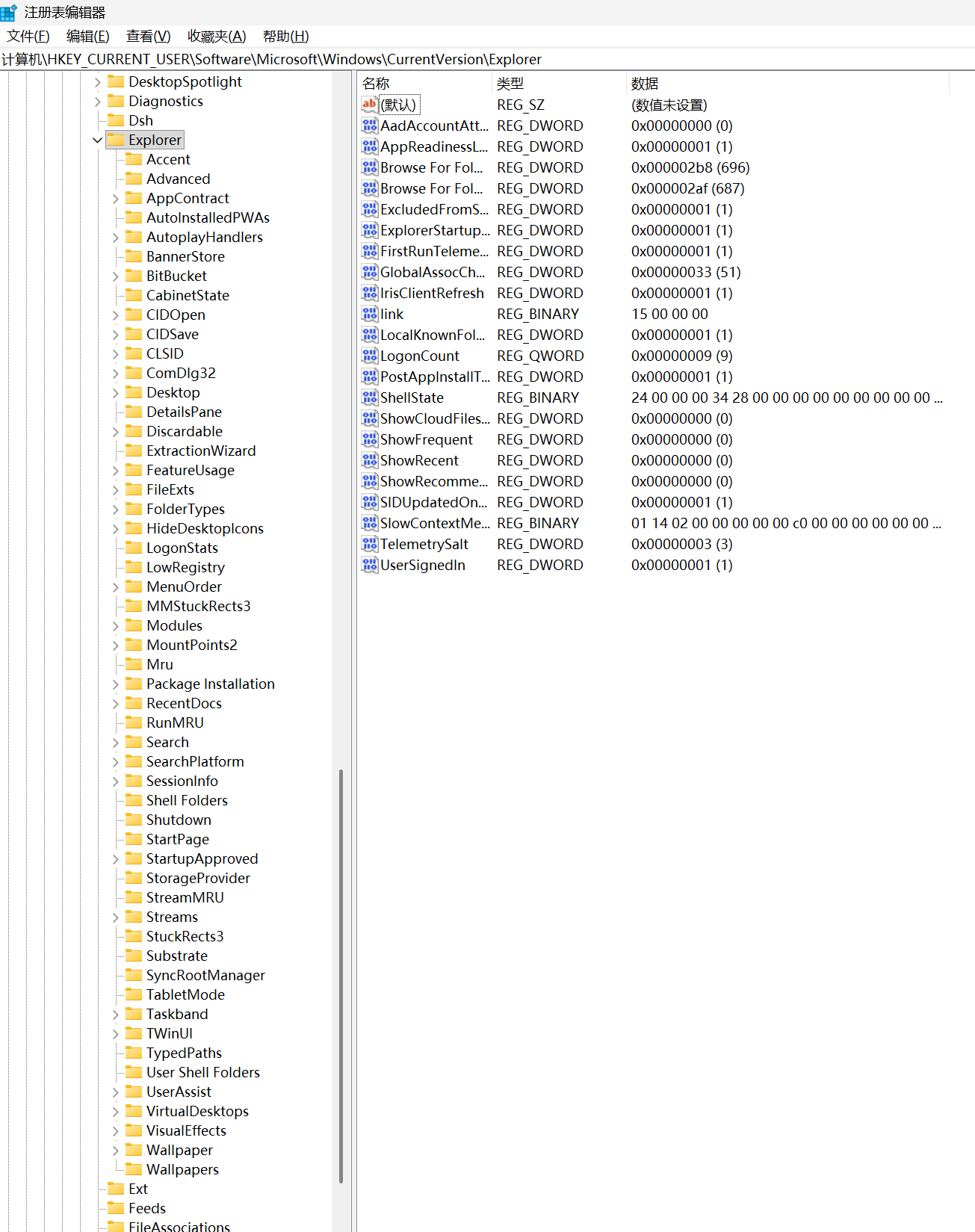The height and width of the screenshot is (1232, 975).
Task: Select the SIDUpdatedOn... value name
Action: pyautogui.click(x=433, y=502)
